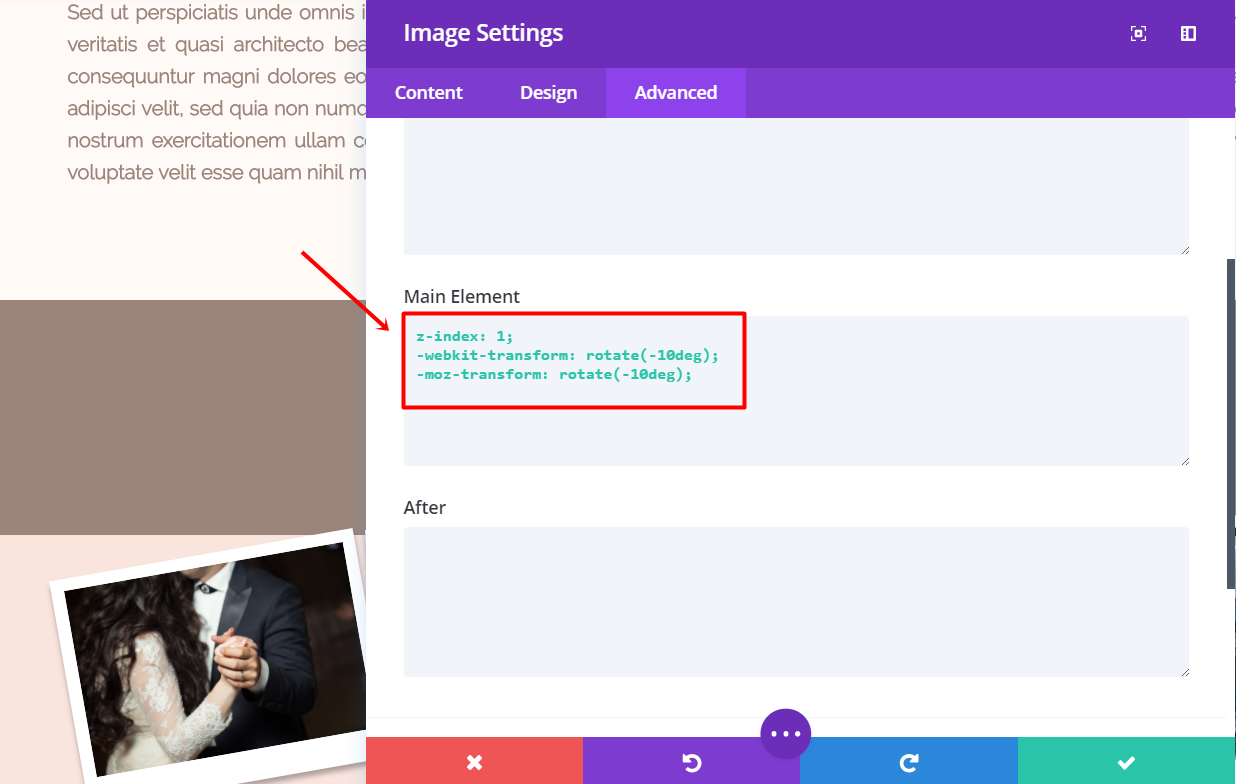
Task: Click the settings panel vertical scrollbar
Action: pyautogui.click(x=1230, y=420)
